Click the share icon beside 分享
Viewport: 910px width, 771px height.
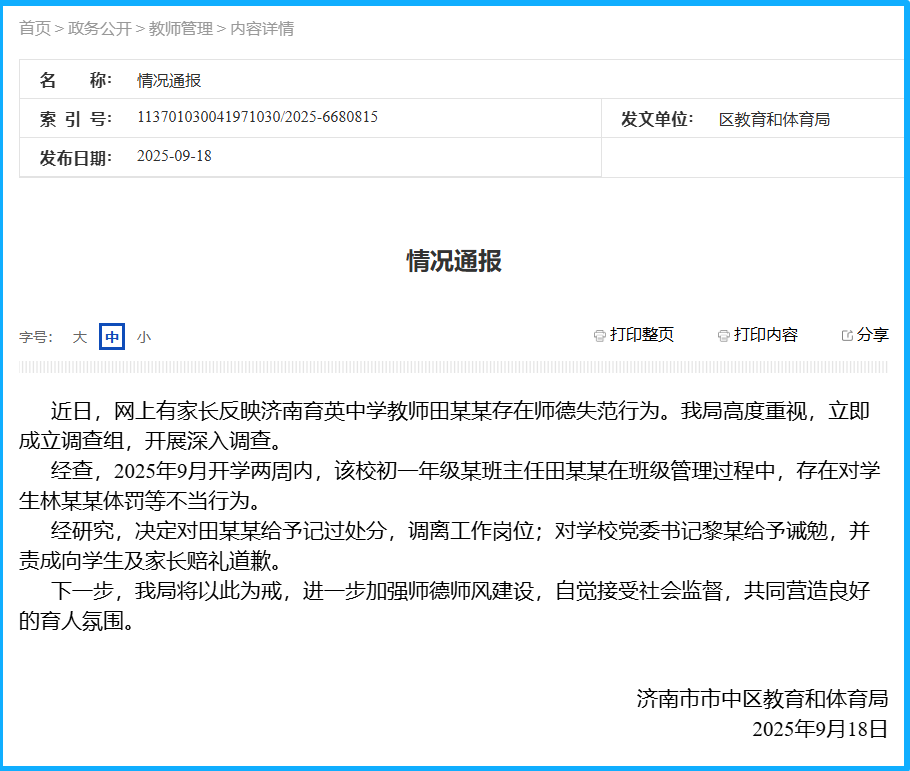pos(847,336)
